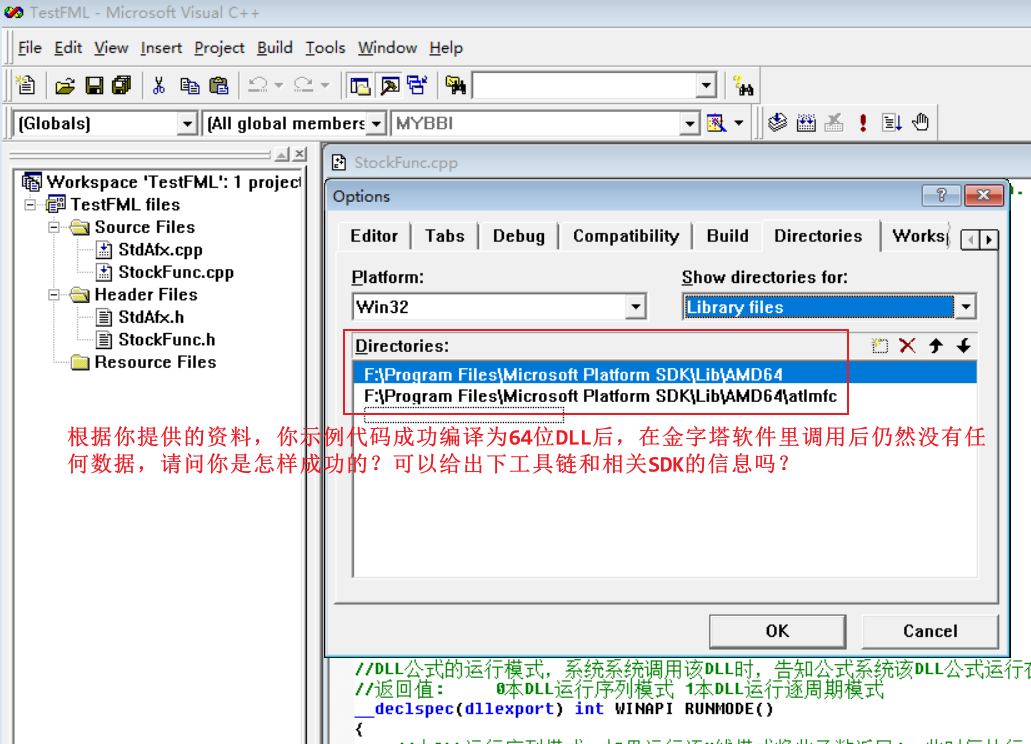Open the Tools menu

[x=325, y=48]
